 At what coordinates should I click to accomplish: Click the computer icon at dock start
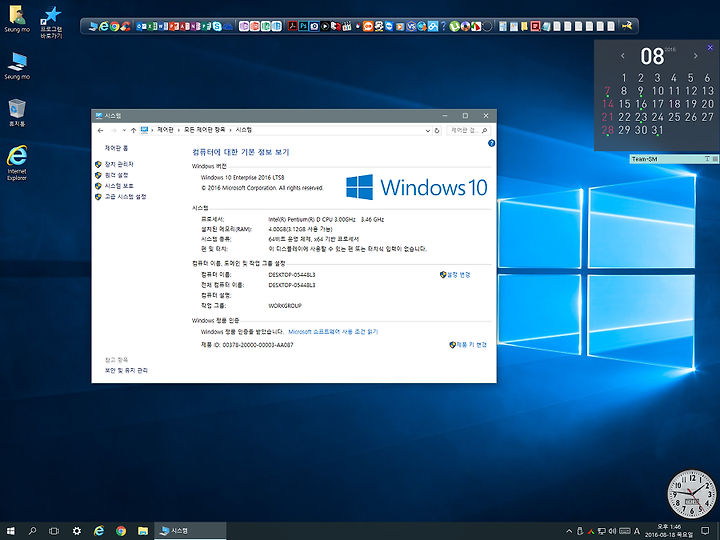pyautogui.click(x=92, y=27)
